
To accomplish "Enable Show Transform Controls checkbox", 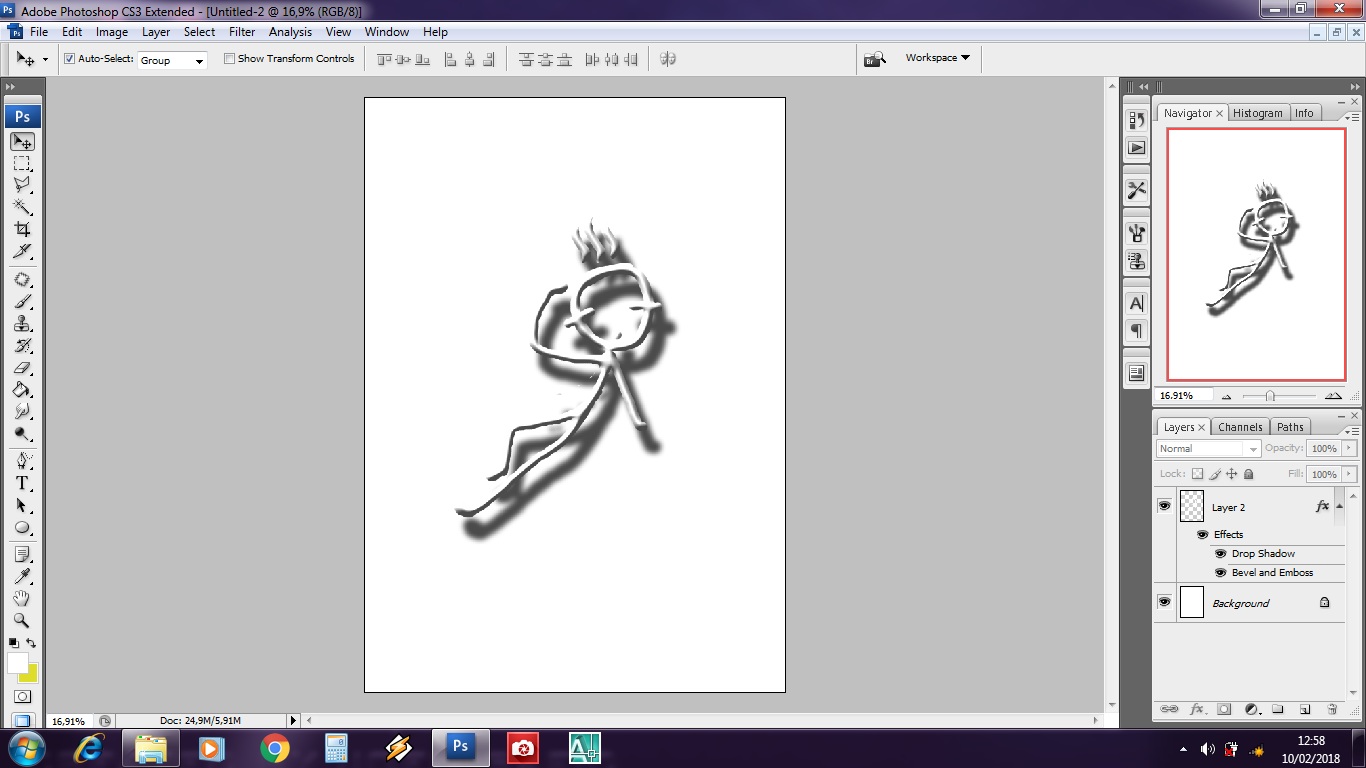I will [229, 59].
